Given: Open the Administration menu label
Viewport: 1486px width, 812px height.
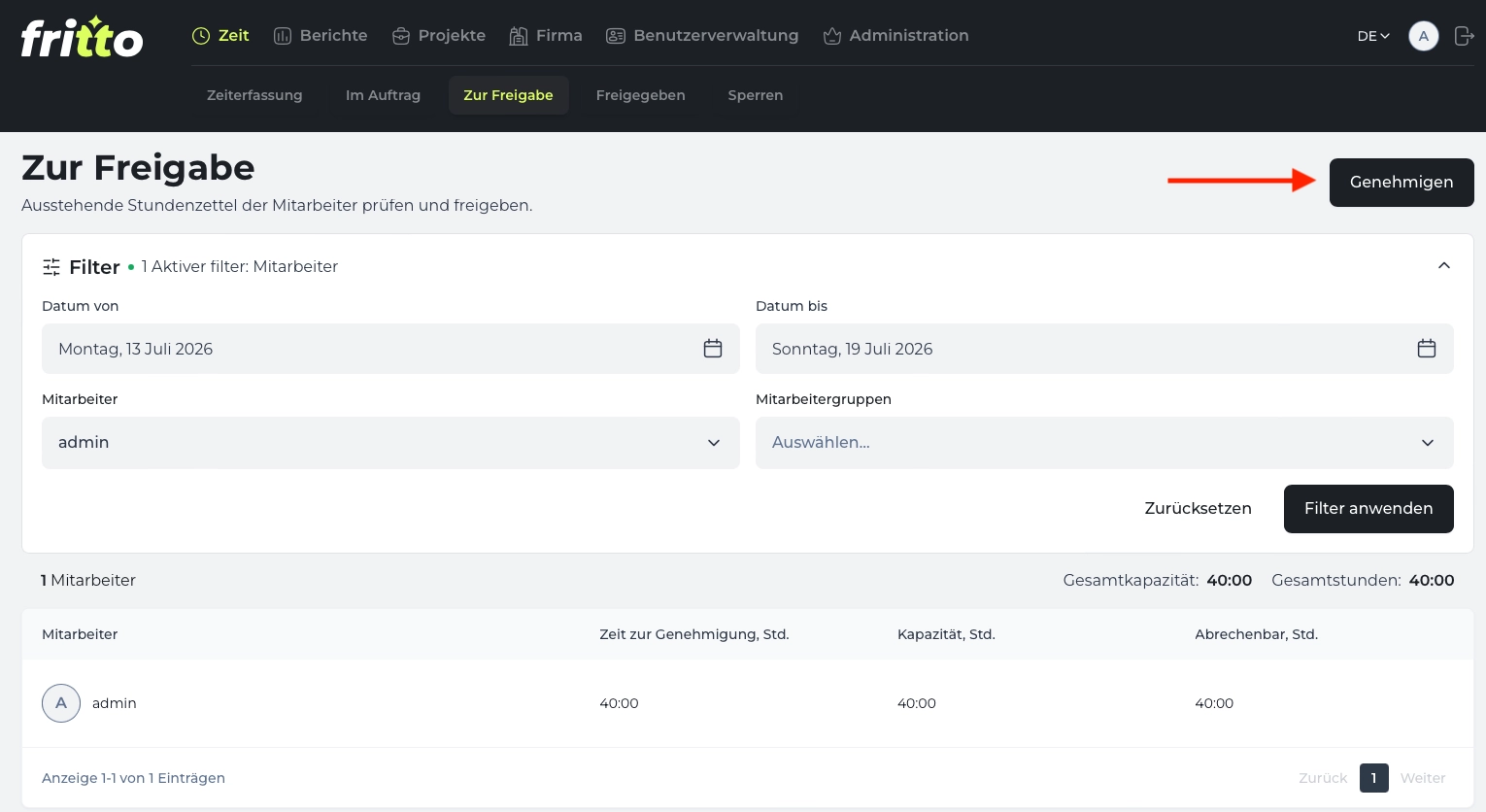Looking at the screenshot, I should point(909,36).
